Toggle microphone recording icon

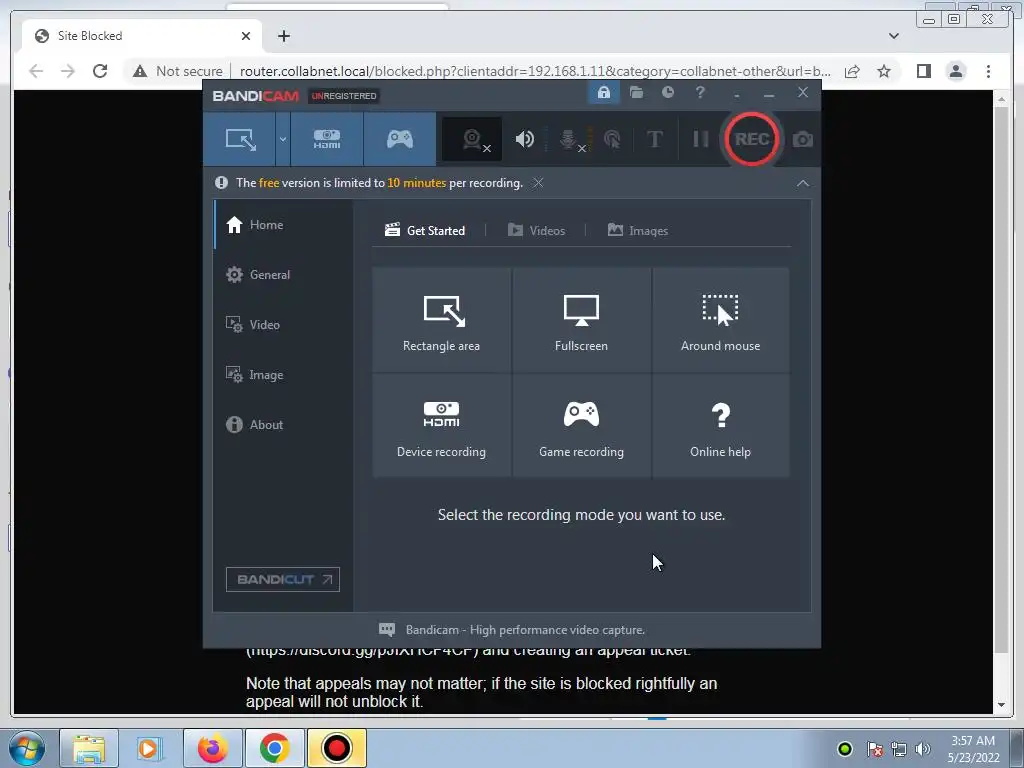pyautogui.click(x=569, y=139)
